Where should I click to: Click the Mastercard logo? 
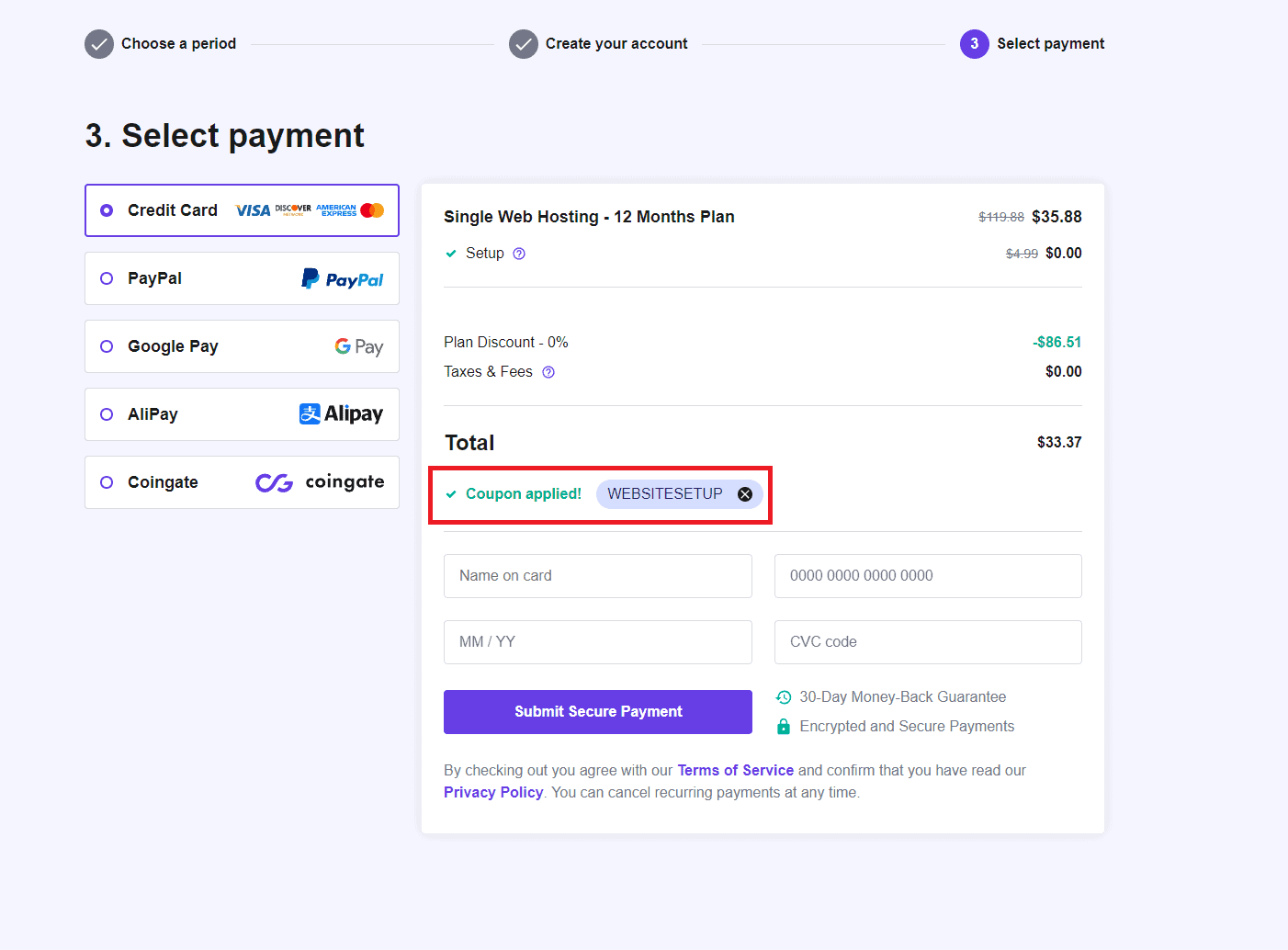tap(372, 210)
